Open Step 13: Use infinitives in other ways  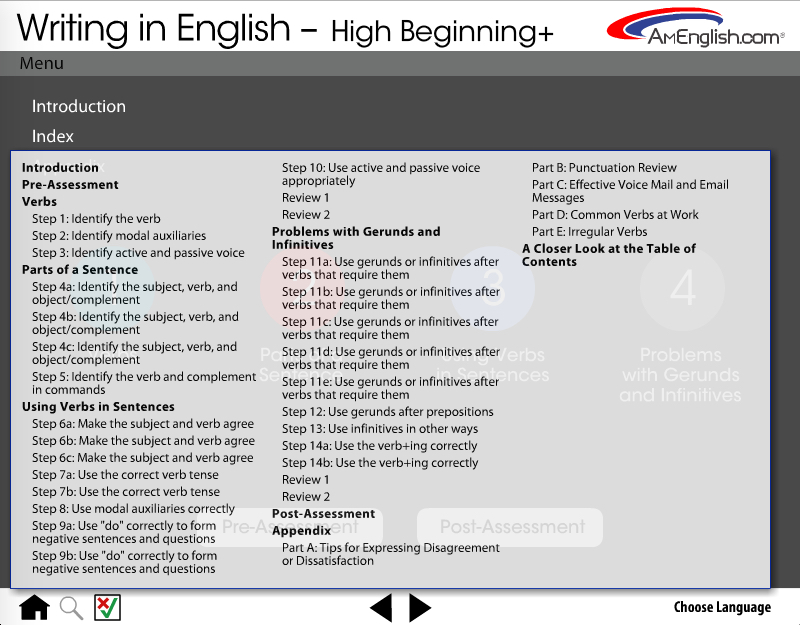380,429
